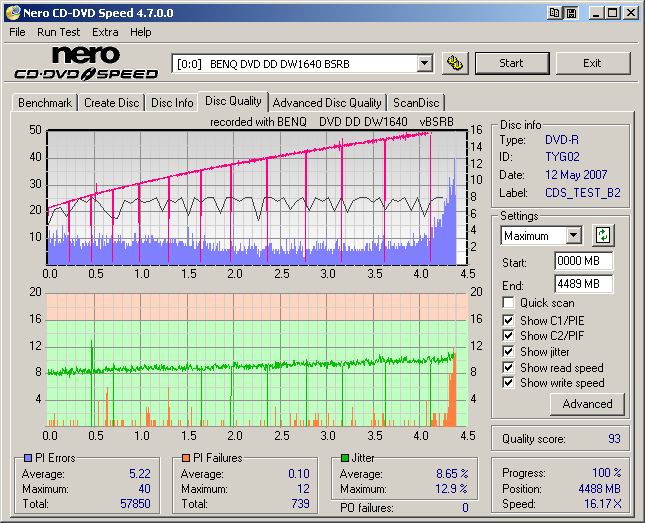Uncheck Show C1/PIE
Viewport: 645px width, 523px height.
[508, 320]
